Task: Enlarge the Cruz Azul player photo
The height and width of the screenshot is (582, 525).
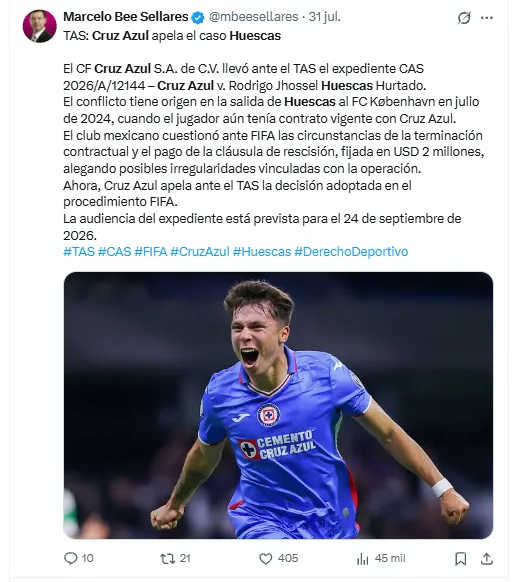Action: coord(278,405)
